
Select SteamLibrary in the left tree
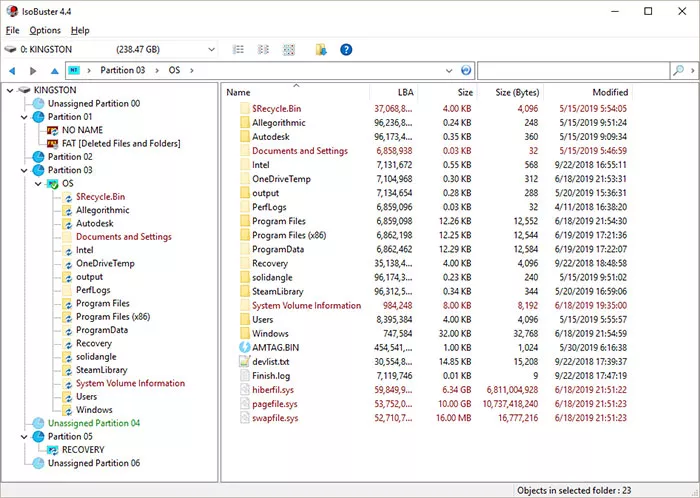[101, 370]
